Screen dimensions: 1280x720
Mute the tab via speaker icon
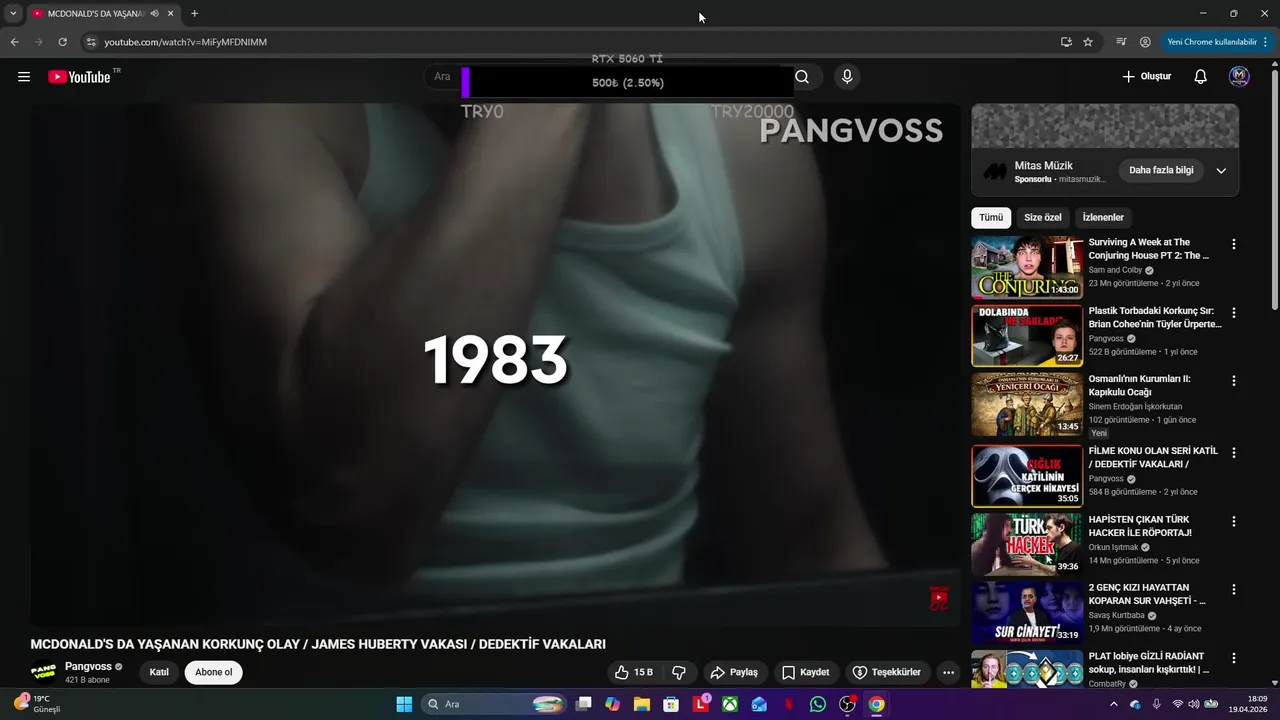154,14
